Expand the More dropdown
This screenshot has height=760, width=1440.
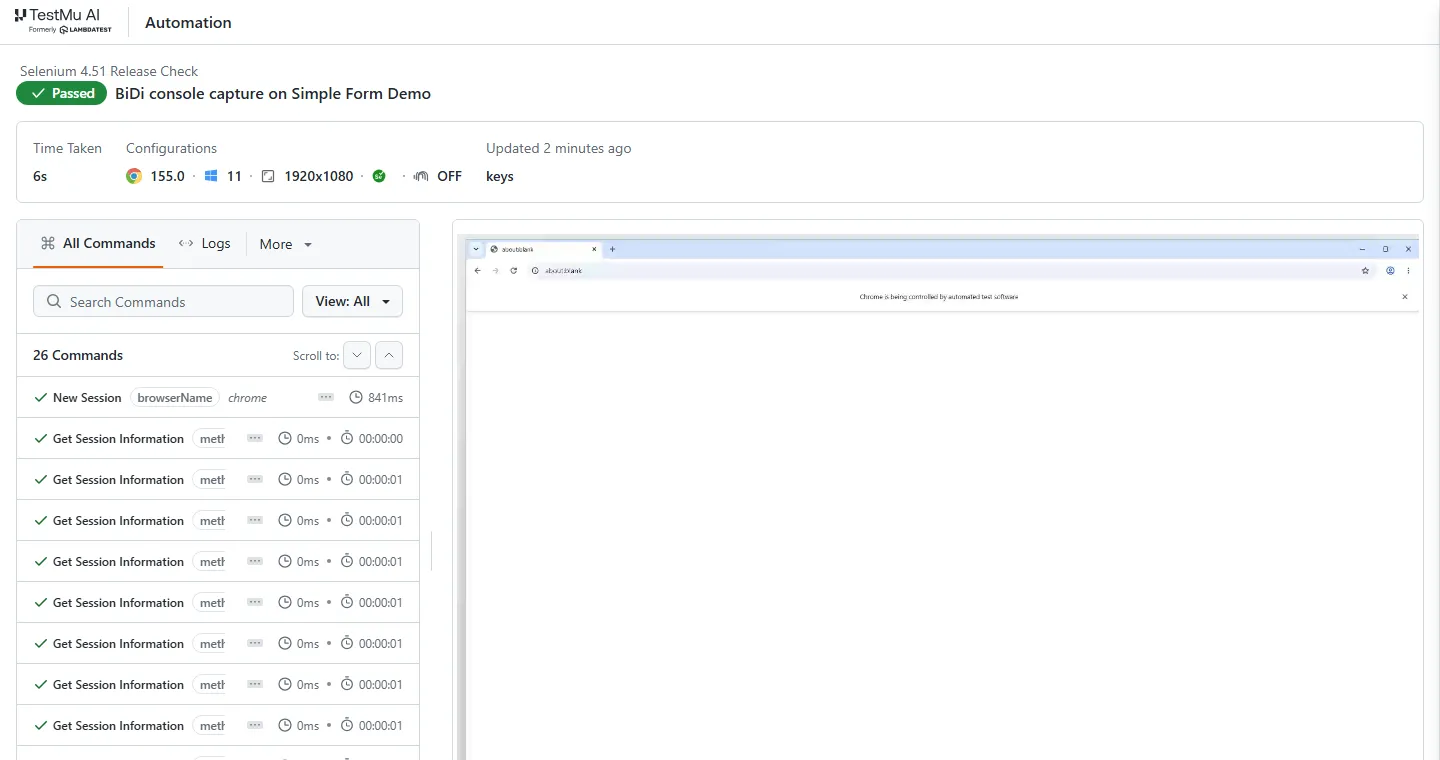coord(286,244)
